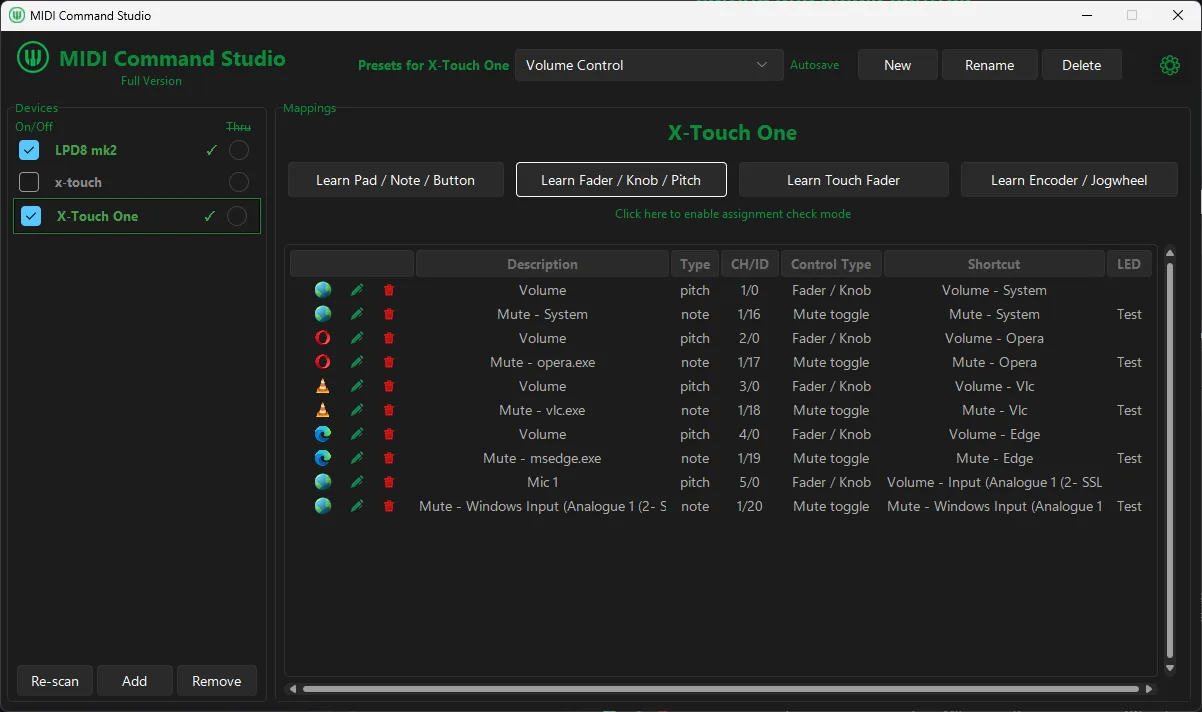Click the horizontal scrollbar of mappings table

[x=720, y=688]
